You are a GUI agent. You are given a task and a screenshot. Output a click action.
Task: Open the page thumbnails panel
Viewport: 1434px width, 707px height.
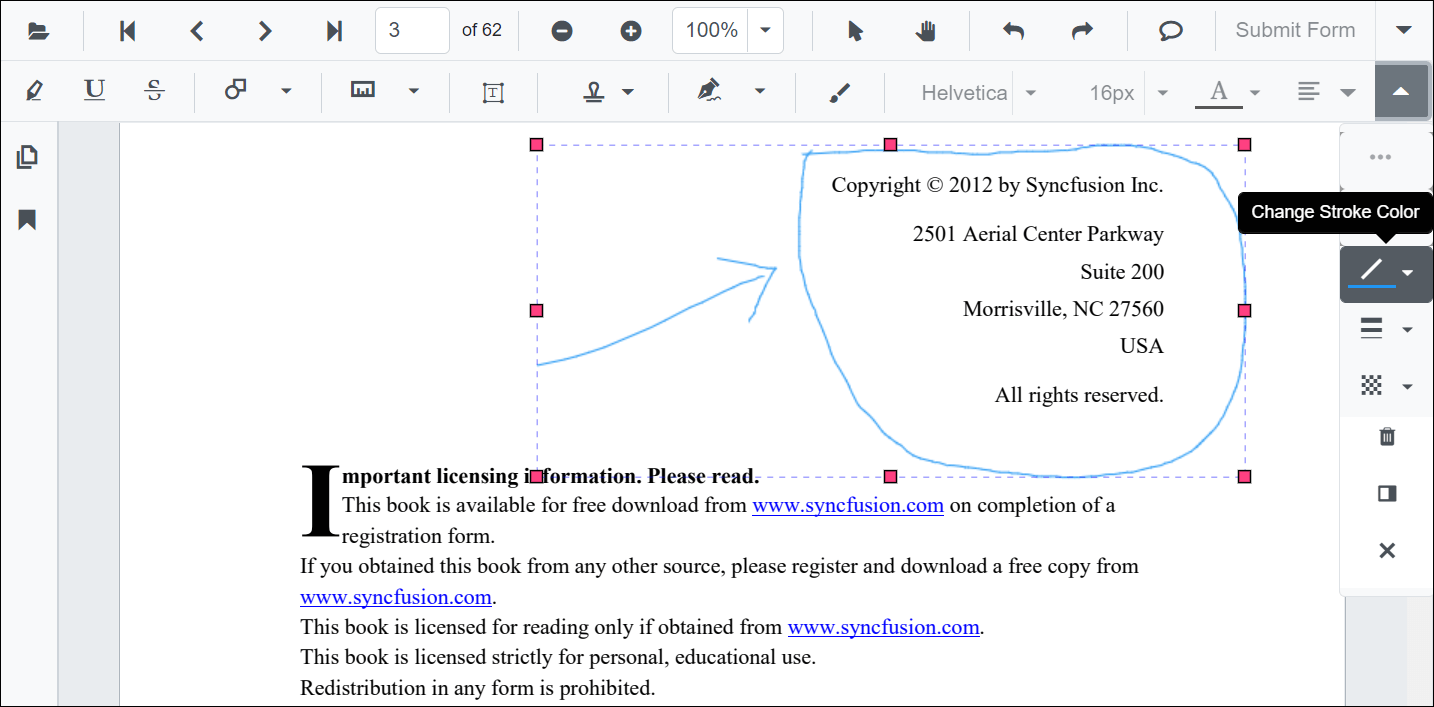27,157
